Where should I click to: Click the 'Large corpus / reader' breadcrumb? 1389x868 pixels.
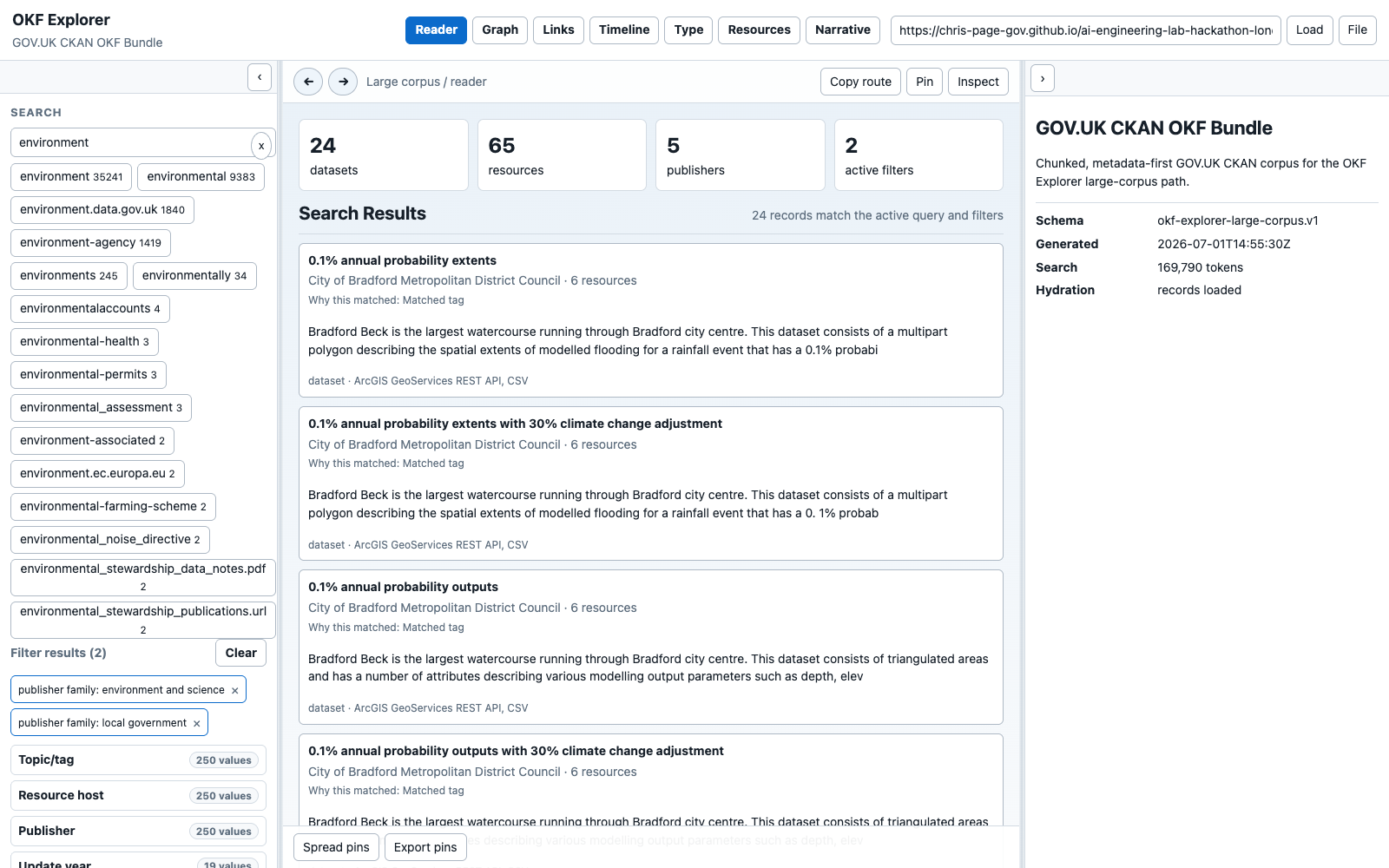coord(426,82)
